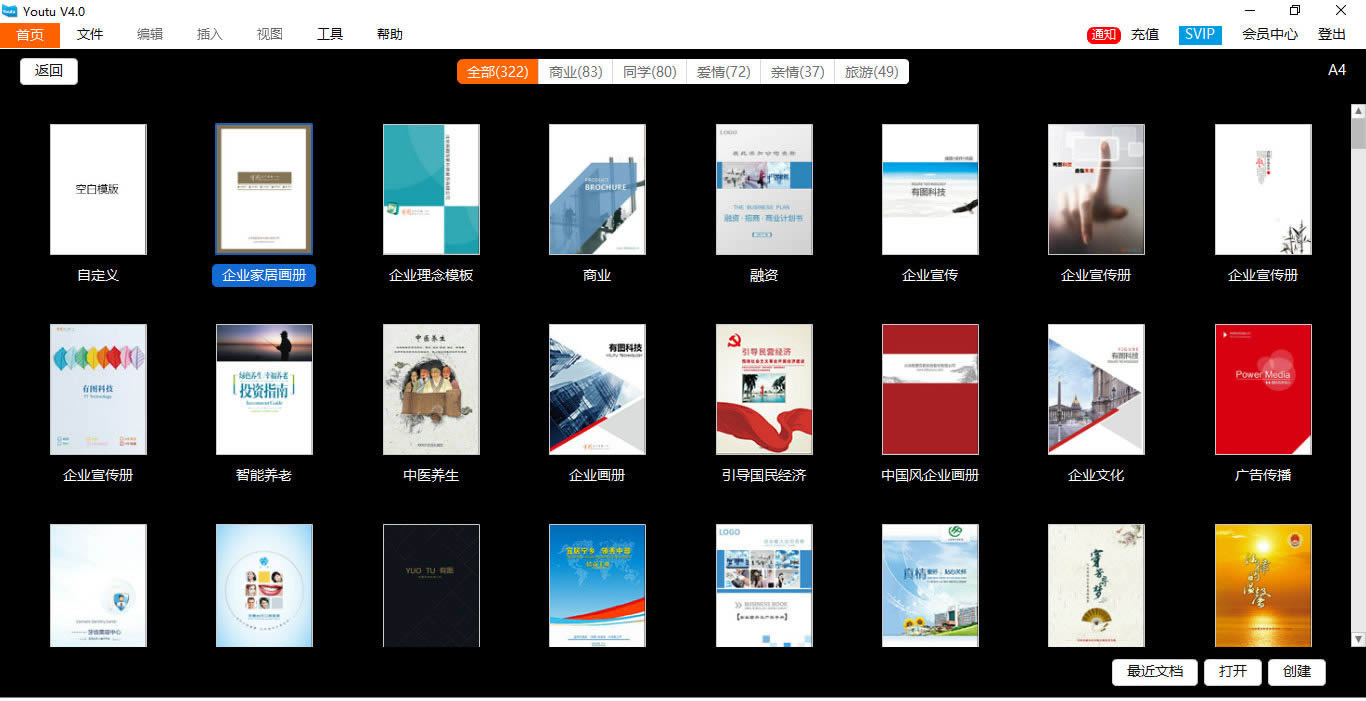Click the 充值 recharge link
This screenshot has width=1366, height=701.
(x=1145, y=35)
